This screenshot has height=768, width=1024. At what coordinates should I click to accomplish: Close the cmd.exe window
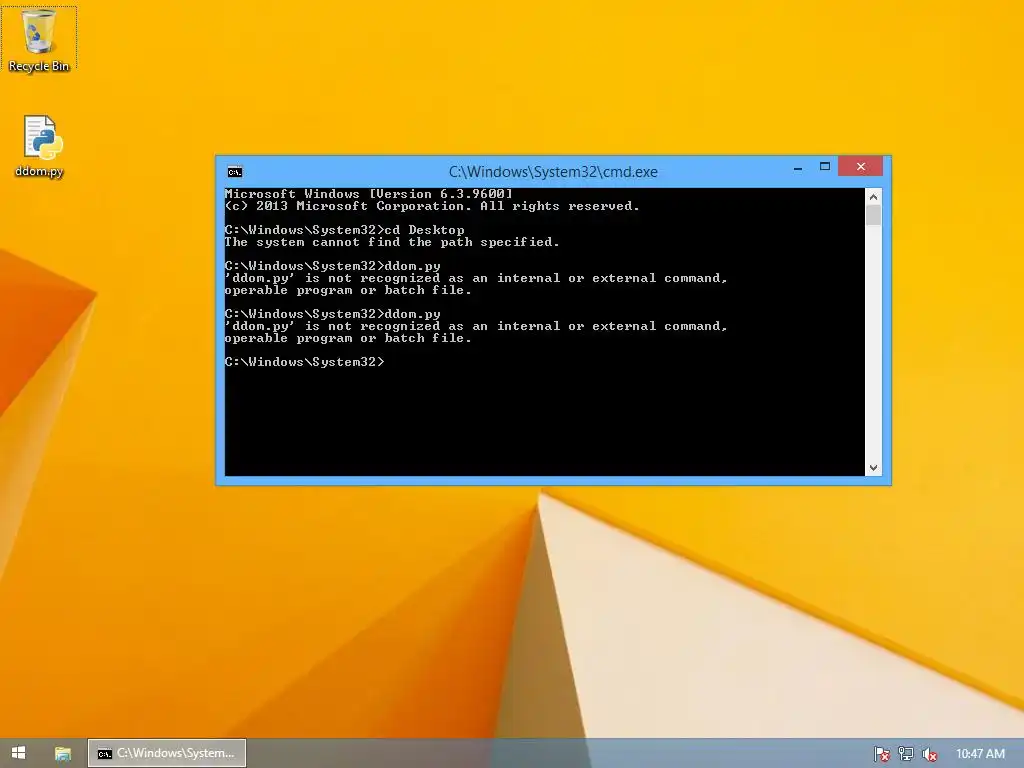click(861, 167)
